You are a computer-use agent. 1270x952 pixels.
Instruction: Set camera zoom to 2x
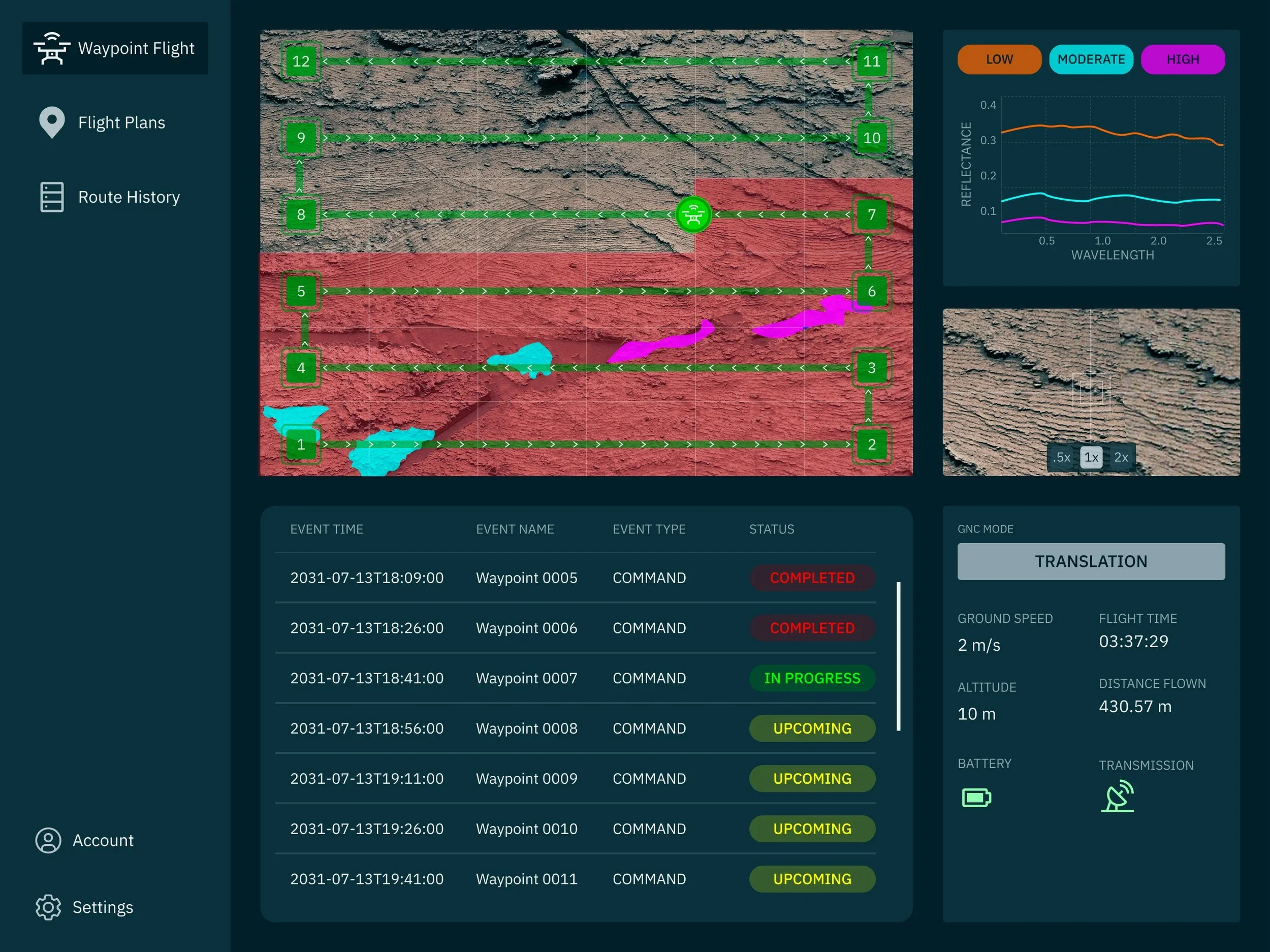pos(1121,458)
